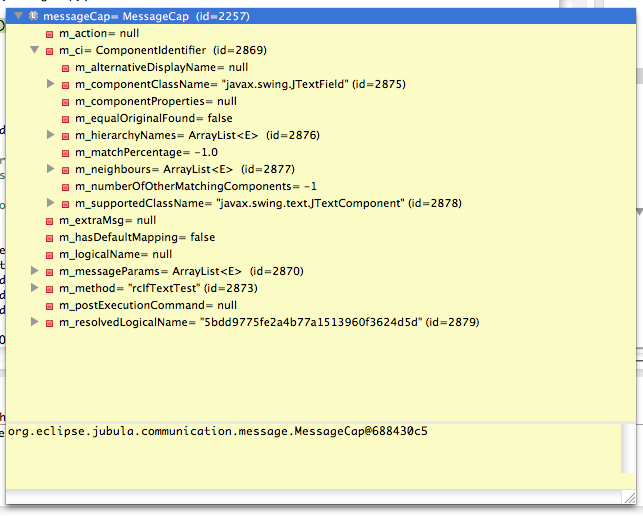Click the m_logicalName field icon

coord(50,256)
